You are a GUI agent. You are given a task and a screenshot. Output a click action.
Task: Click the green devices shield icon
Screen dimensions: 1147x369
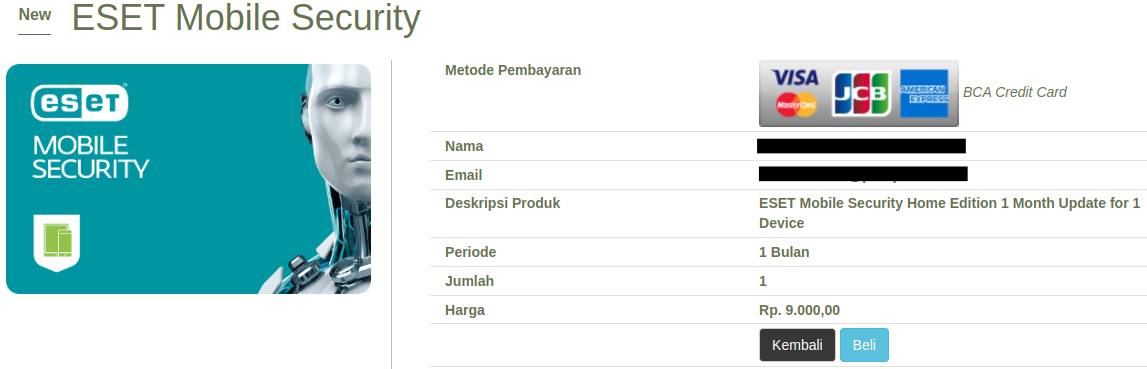click(57, 242)
